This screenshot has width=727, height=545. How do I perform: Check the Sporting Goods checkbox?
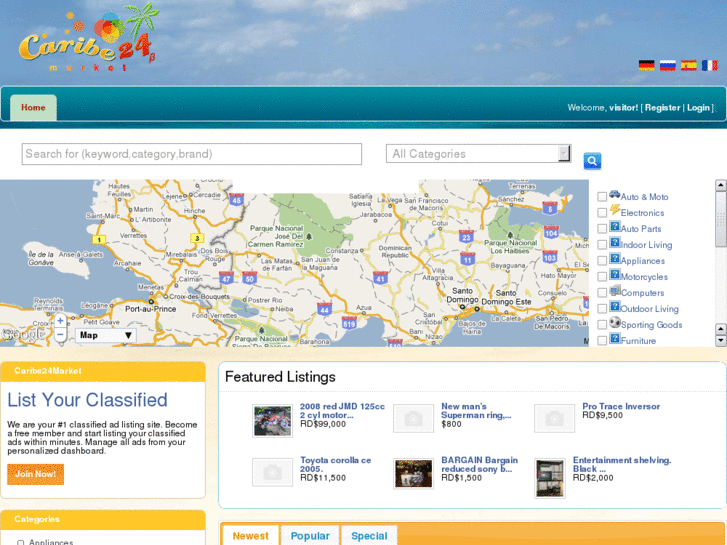[x=602, y=325]
